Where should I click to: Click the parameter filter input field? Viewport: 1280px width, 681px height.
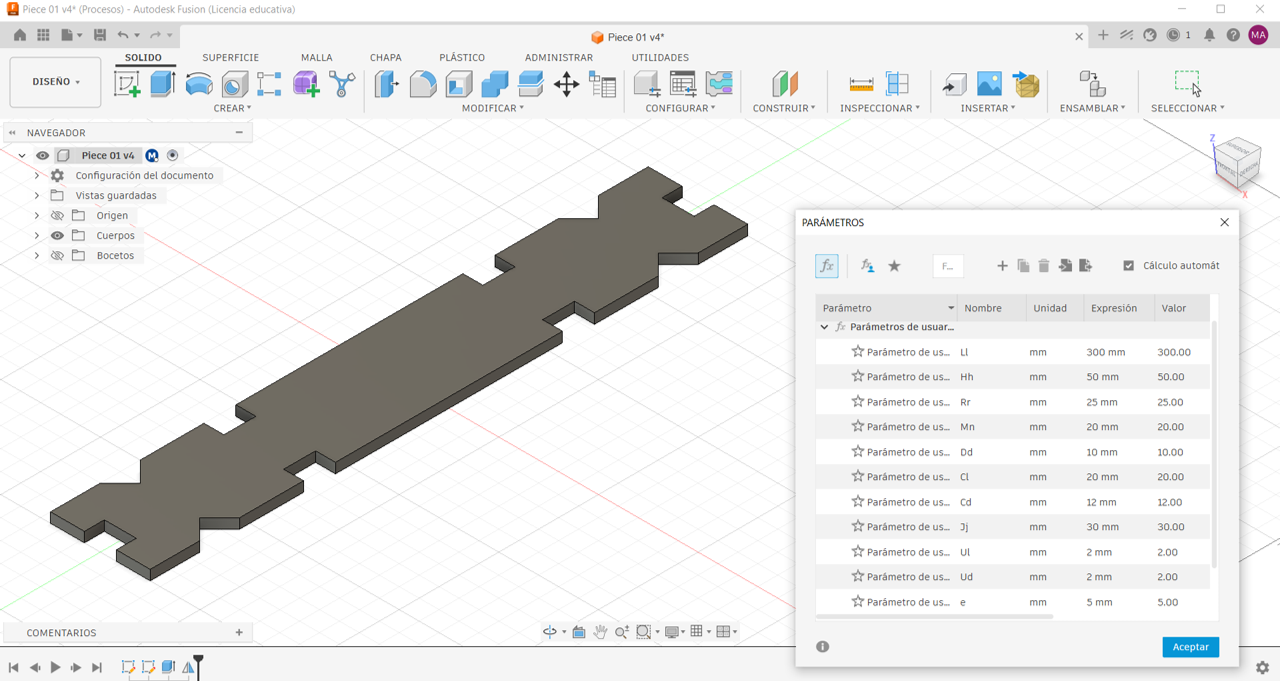(x=948, y=266)
